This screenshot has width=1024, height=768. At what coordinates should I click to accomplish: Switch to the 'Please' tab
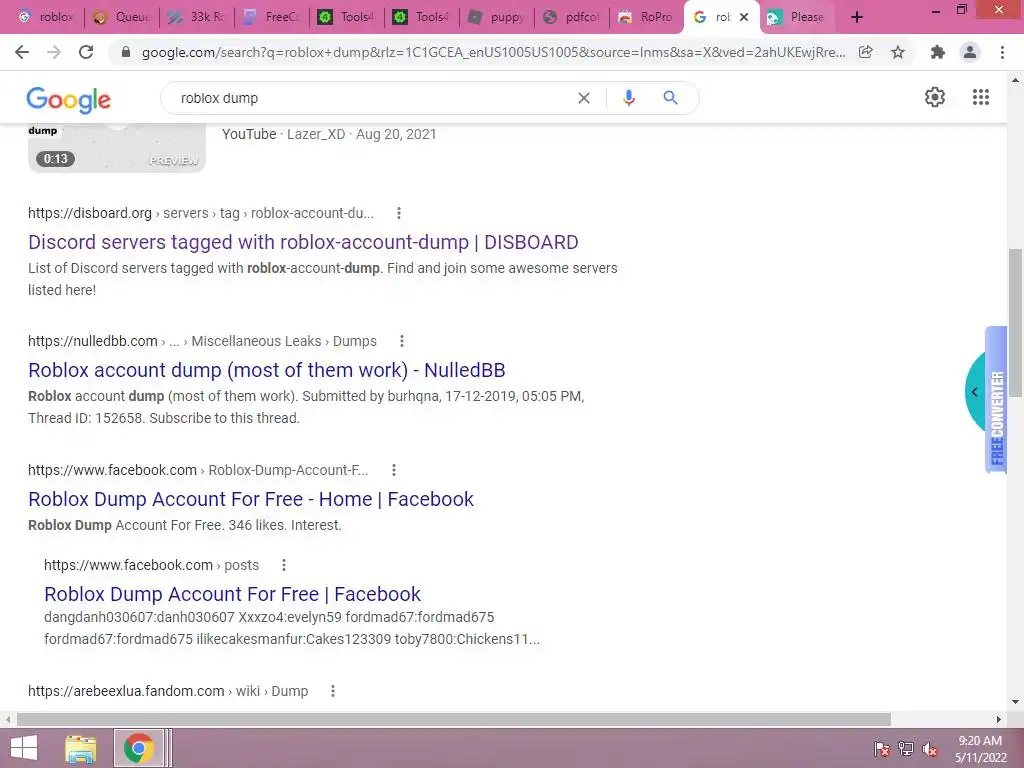pos(798,17)
